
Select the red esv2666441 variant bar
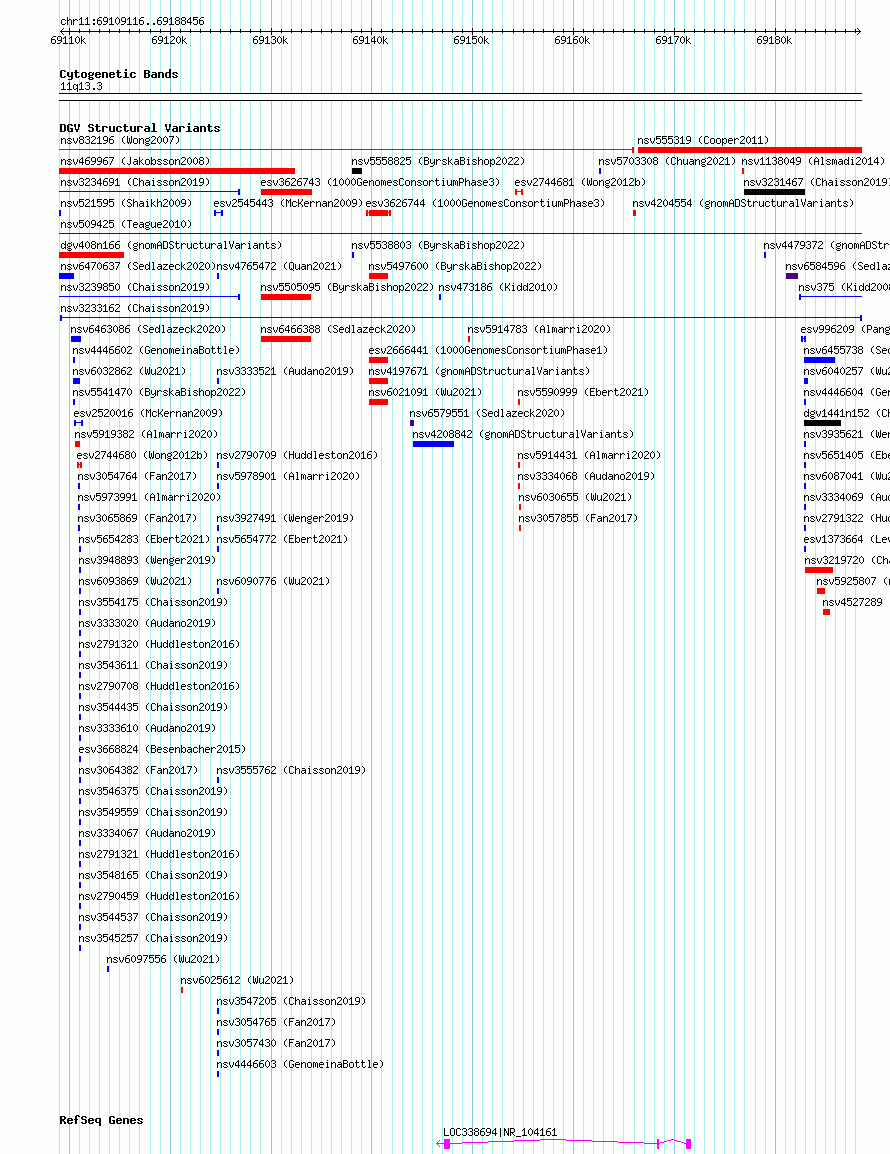378,361
